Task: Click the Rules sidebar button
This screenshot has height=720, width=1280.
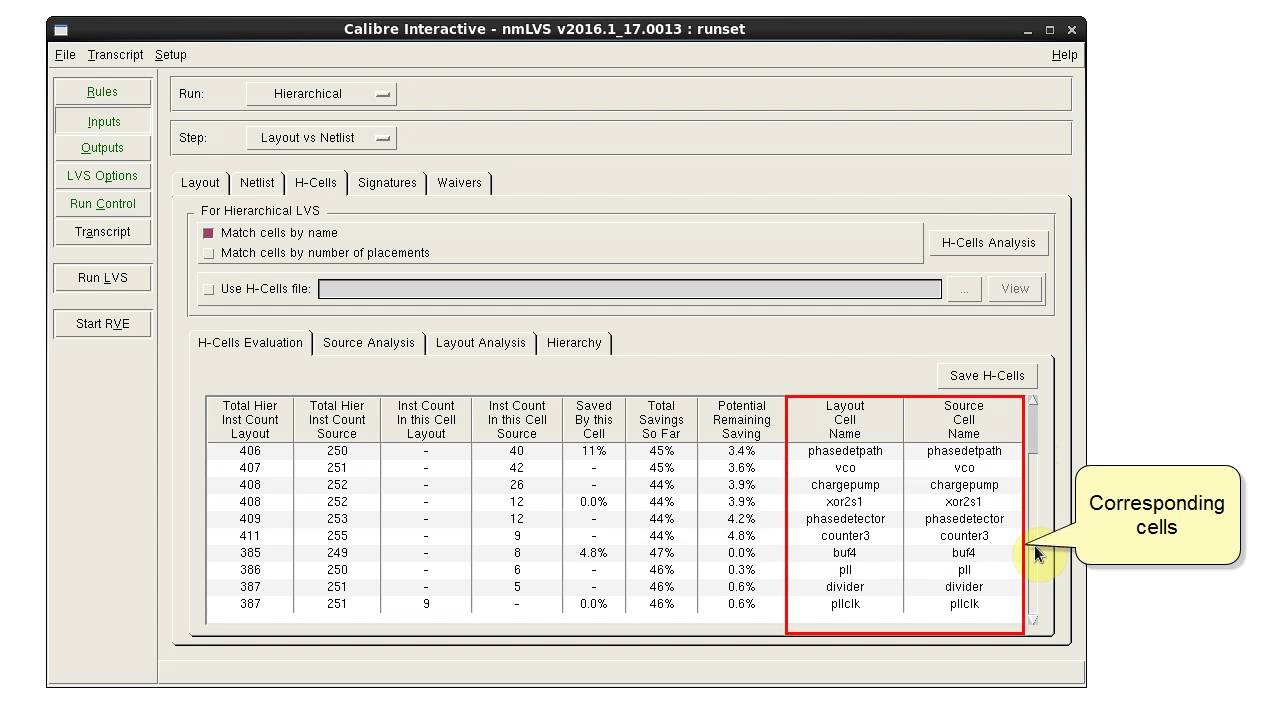Action: click(x=102, y=92)
